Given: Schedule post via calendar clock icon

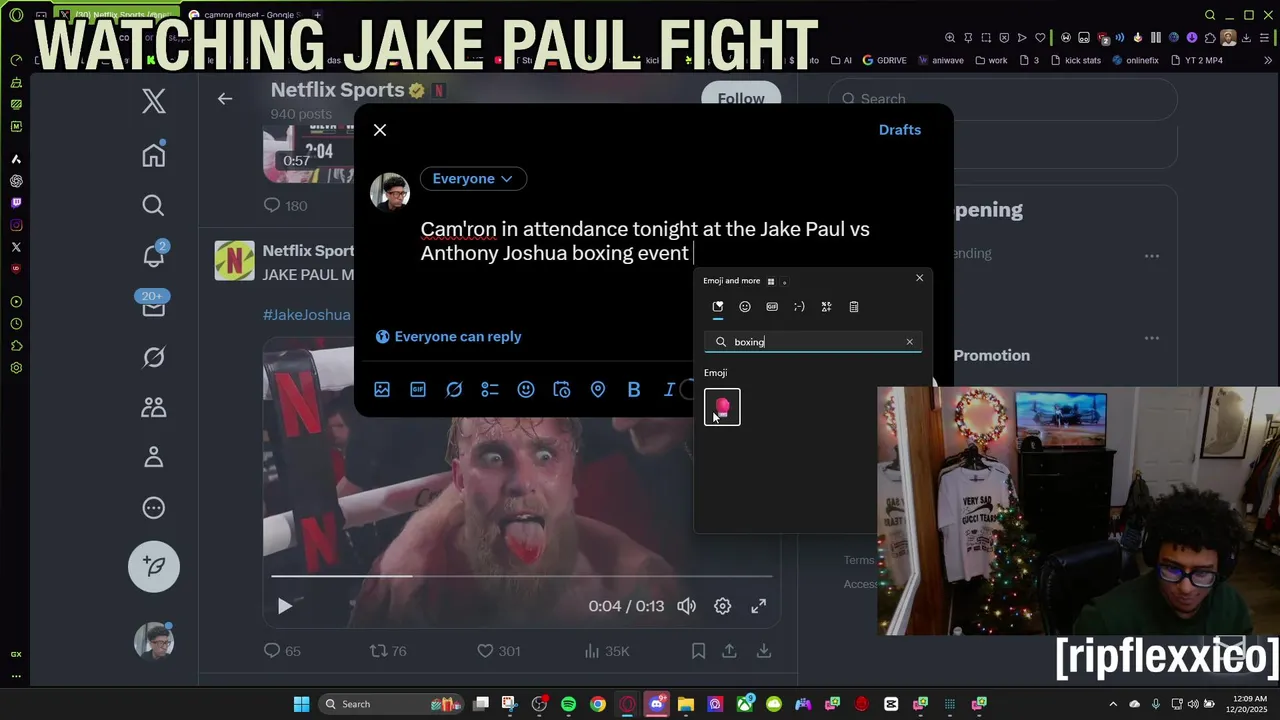Looking at the screenshot, I should pyautogui.click(x=562, y=390).
